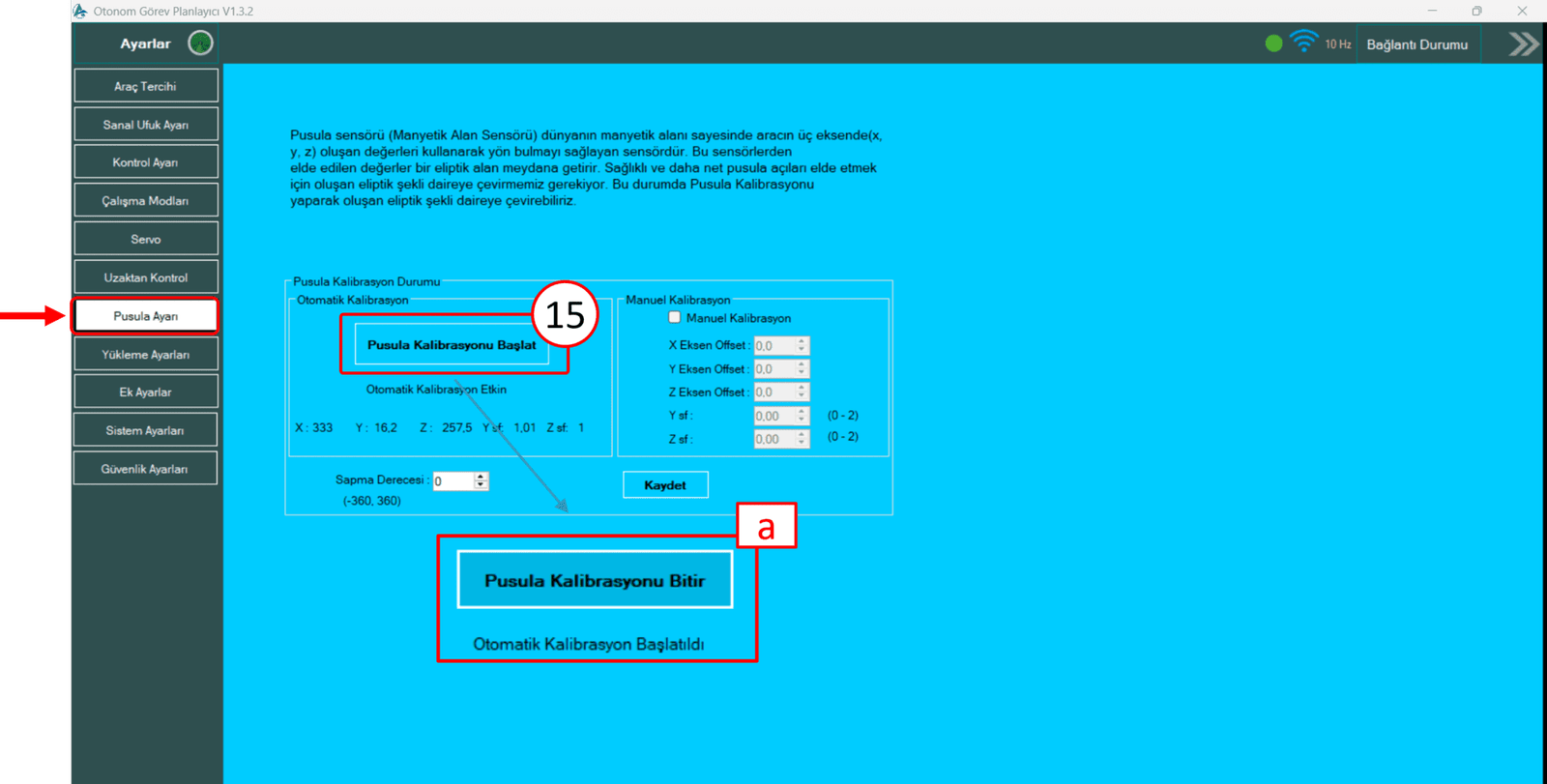Click the Sapma Derecesi input field
The width and height of the screenshot is (1547, 784).
pos(452,481)
